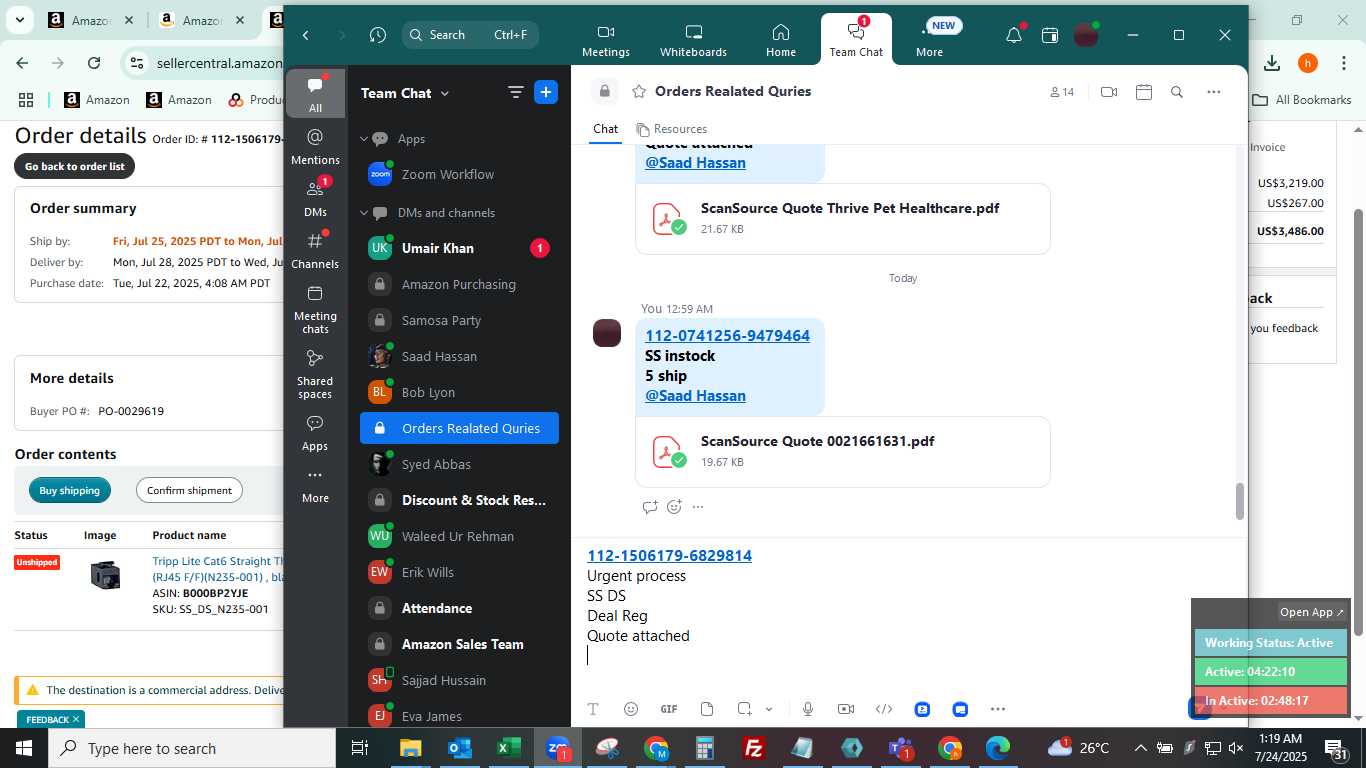Switch to the Resources tab
The image size is (1366, 768).
click(671, 129)
